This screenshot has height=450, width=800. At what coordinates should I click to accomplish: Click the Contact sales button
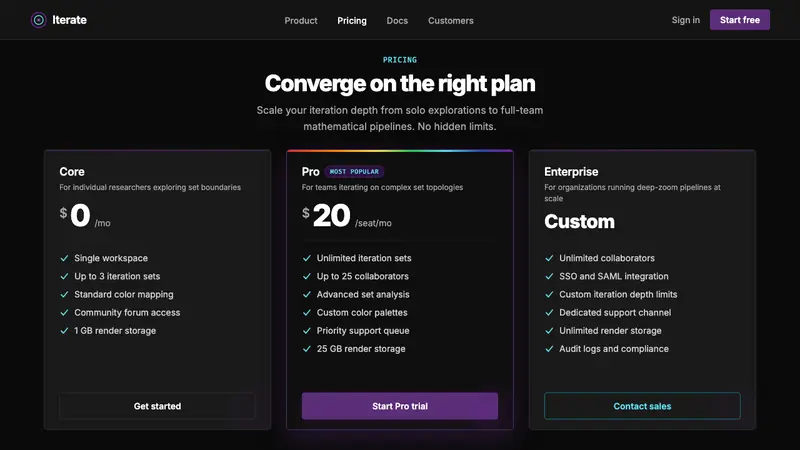coord(642,406)
